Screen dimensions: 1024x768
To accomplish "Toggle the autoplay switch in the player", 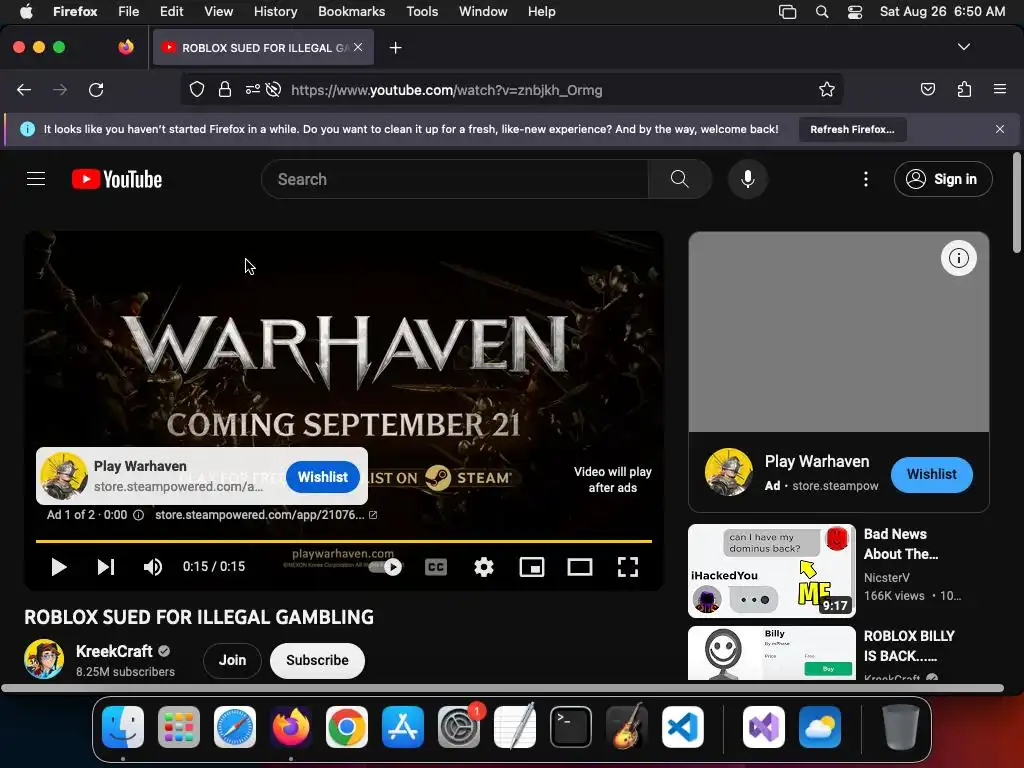I will (x=386, y=567).
